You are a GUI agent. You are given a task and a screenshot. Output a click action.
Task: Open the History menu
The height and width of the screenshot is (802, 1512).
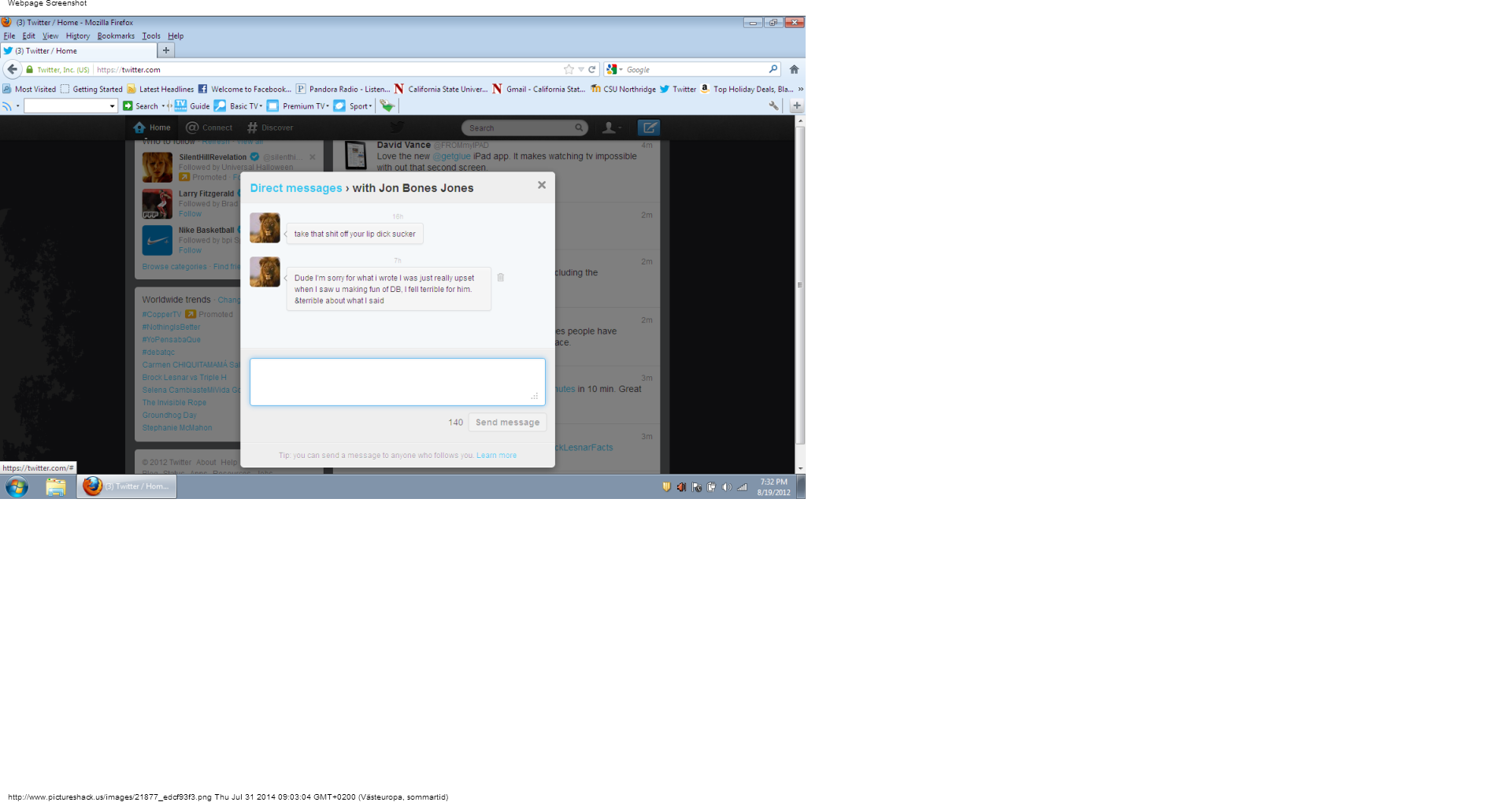pyautogui.click(x=78, y=35)
